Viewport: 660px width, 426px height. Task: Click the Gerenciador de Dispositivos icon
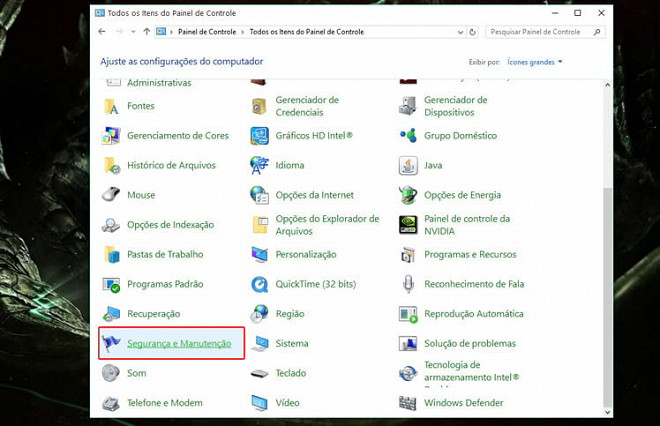(x=408, y=106)
